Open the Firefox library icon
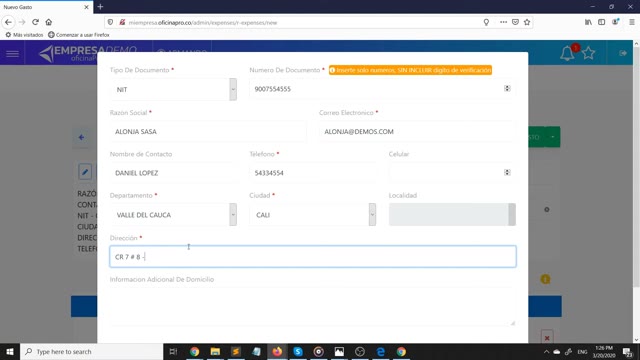The height and width of the screenshot is (360, 640). (588, 22)
